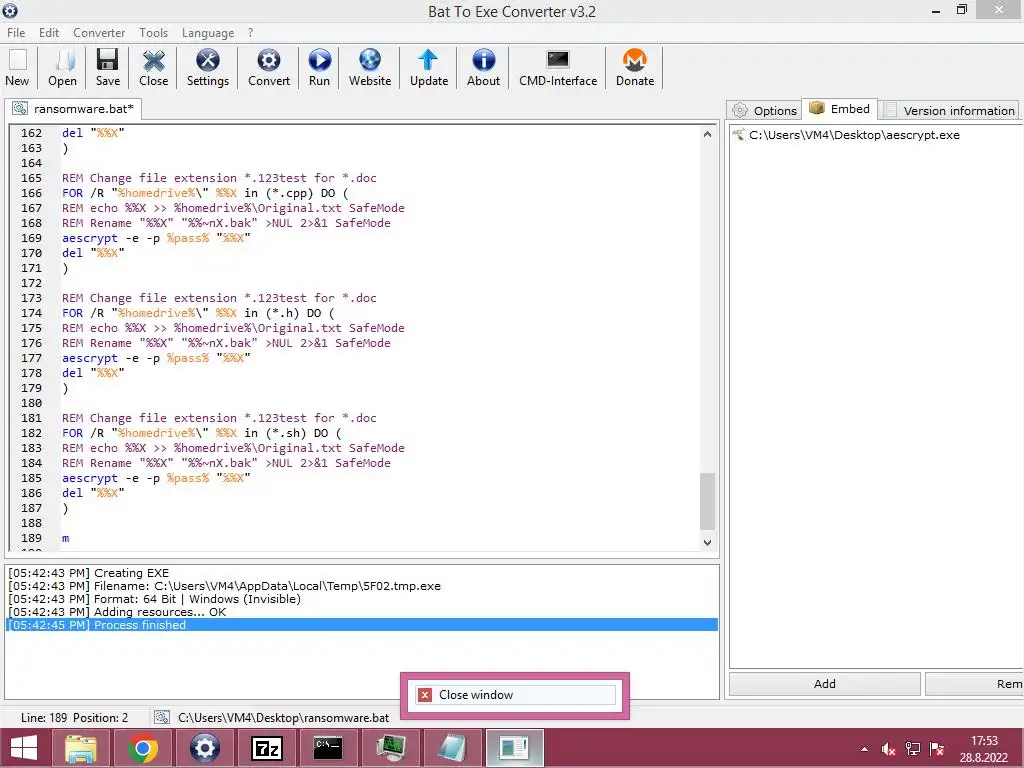Screen dimensions: 1024x768
Task: Save the script with Save icon
Action: click(x=108, y=68)
